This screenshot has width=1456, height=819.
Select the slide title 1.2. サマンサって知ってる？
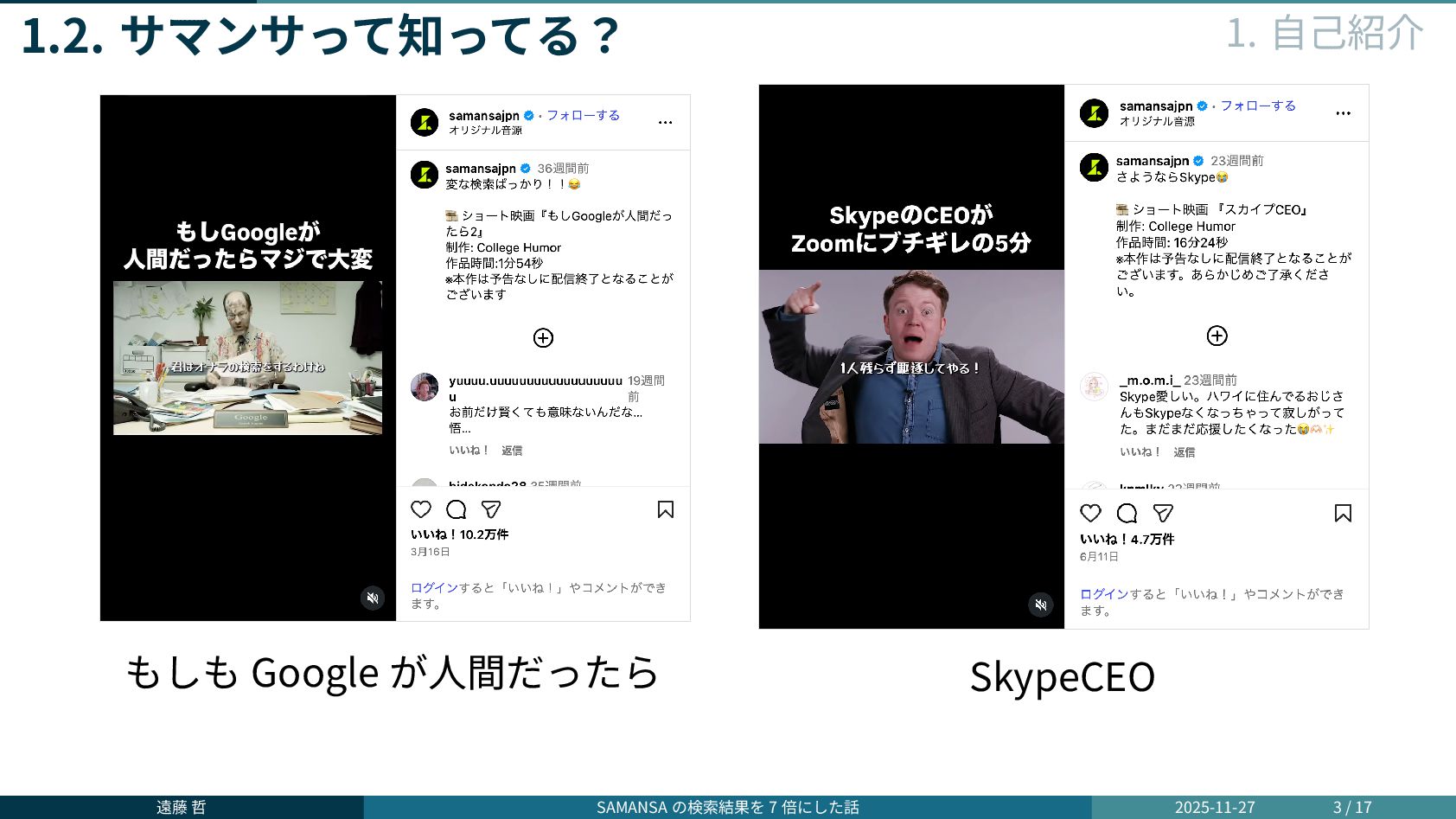click(321, 35)
